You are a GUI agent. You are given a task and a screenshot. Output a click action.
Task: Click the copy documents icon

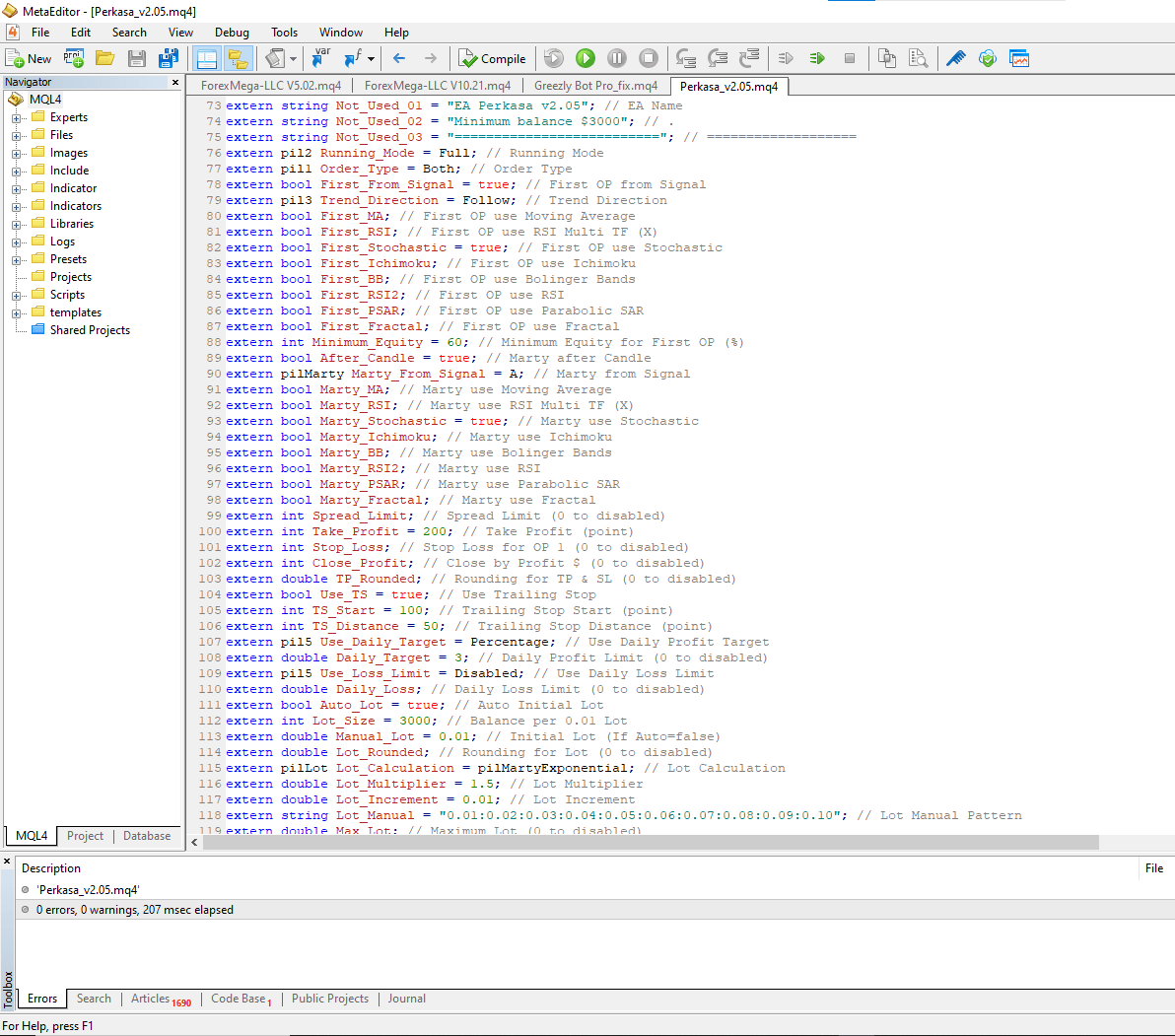886,58
